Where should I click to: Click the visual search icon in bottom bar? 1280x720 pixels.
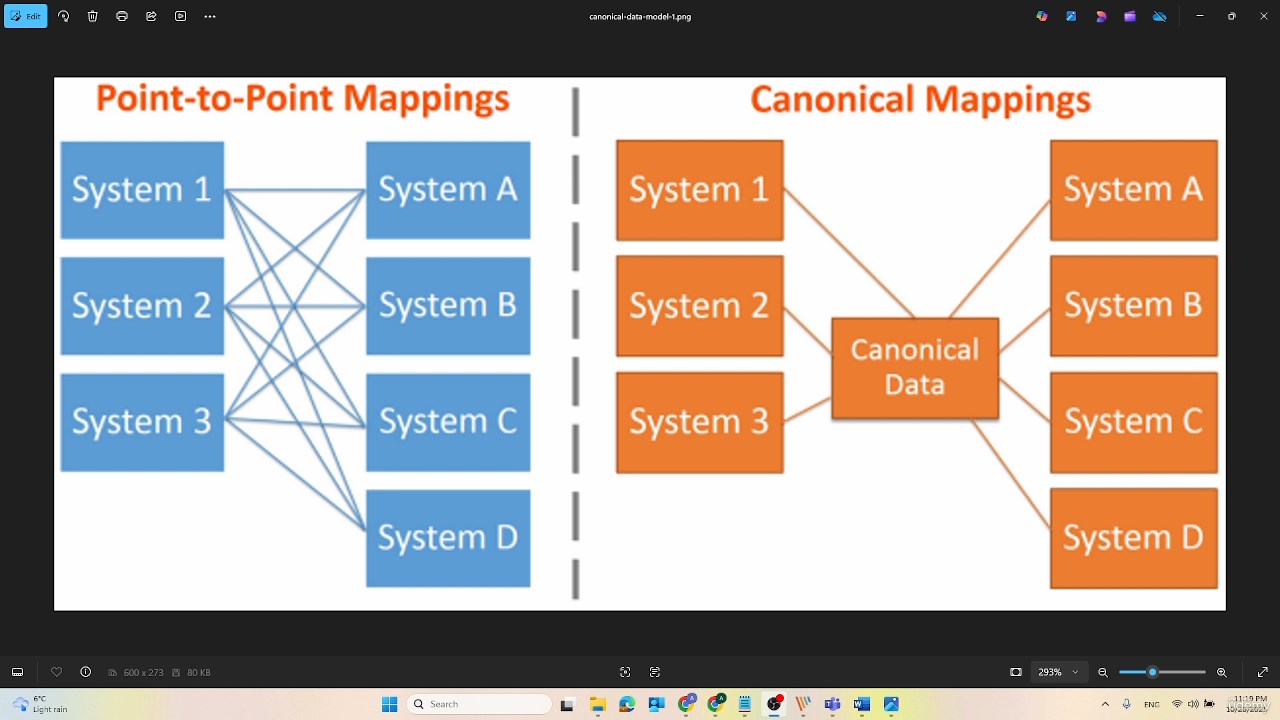coord(625,672)
